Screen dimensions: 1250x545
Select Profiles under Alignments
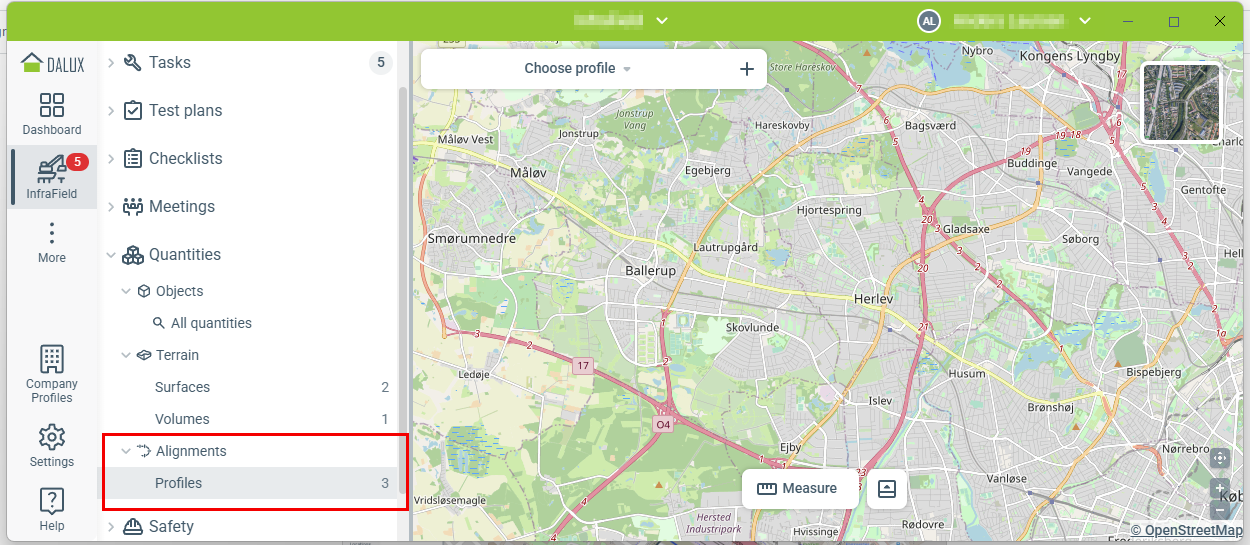click(179, 483)
